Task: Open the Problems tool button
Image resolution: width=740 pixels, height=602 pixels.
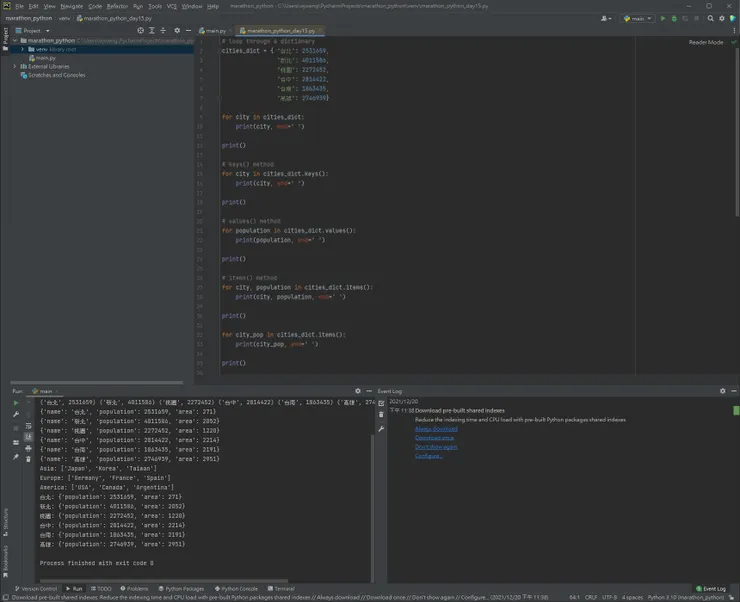Action: coord(134,589)
